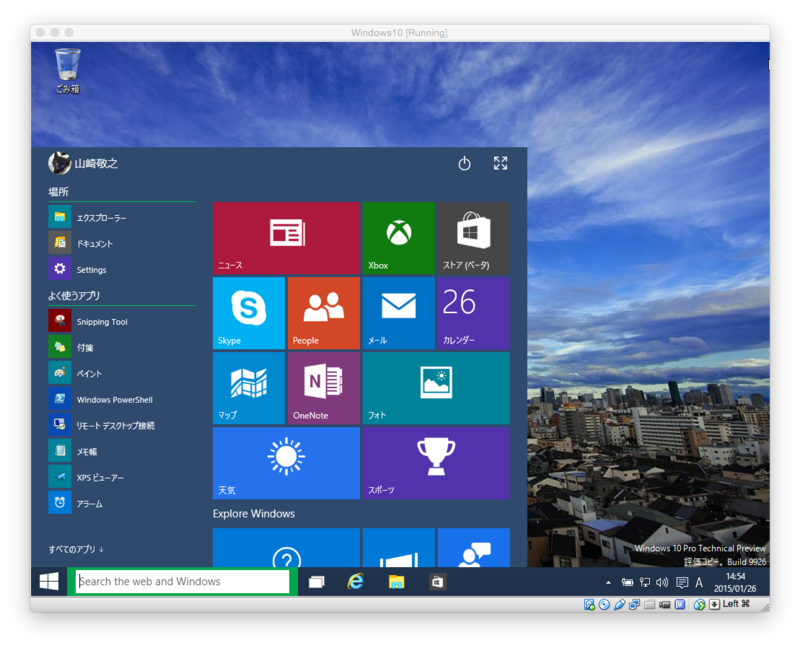Open the ニュース news tile

286,238
